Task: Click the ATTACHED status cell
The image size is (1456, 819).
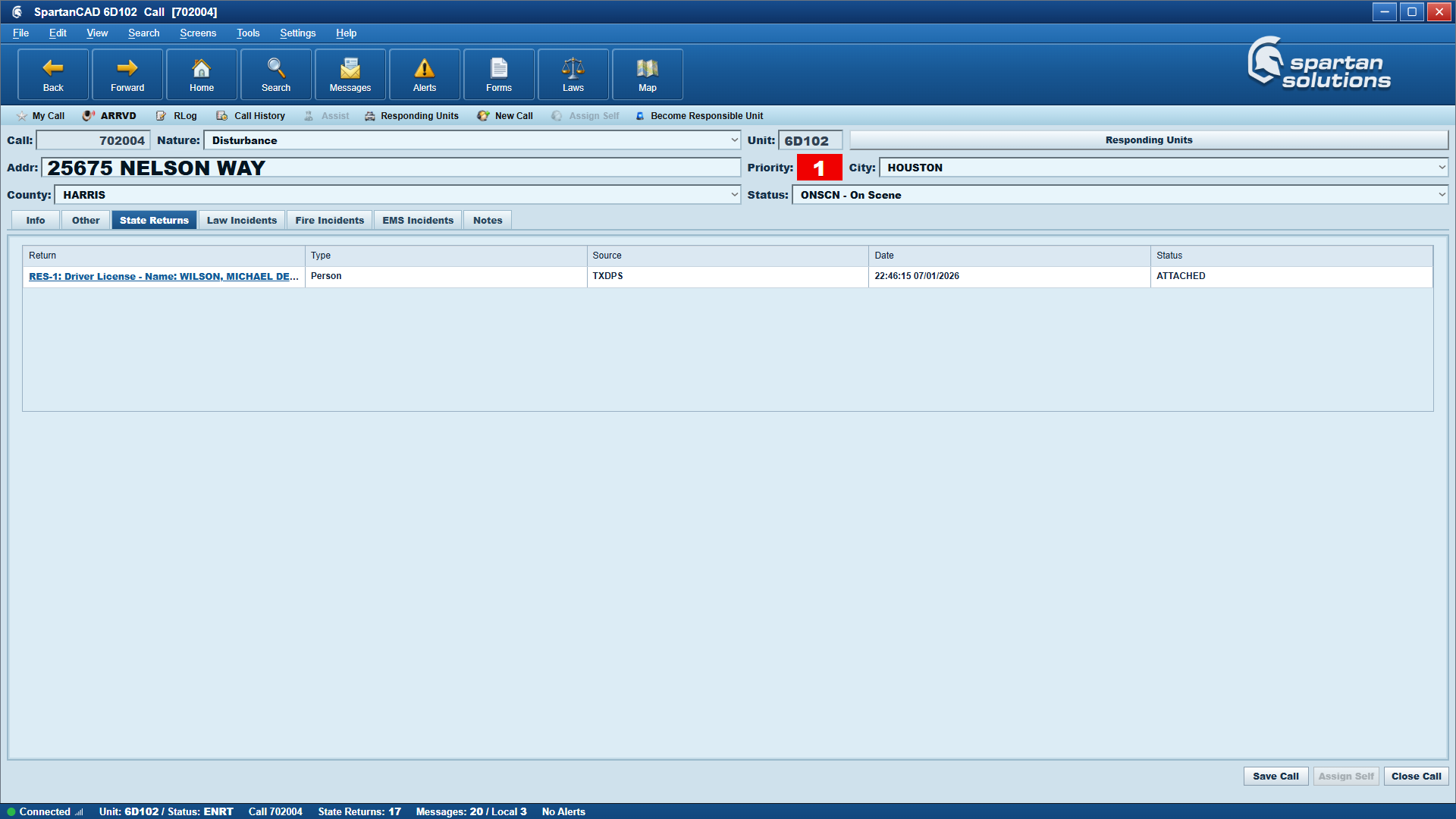Action: (x=1291, y=276)
